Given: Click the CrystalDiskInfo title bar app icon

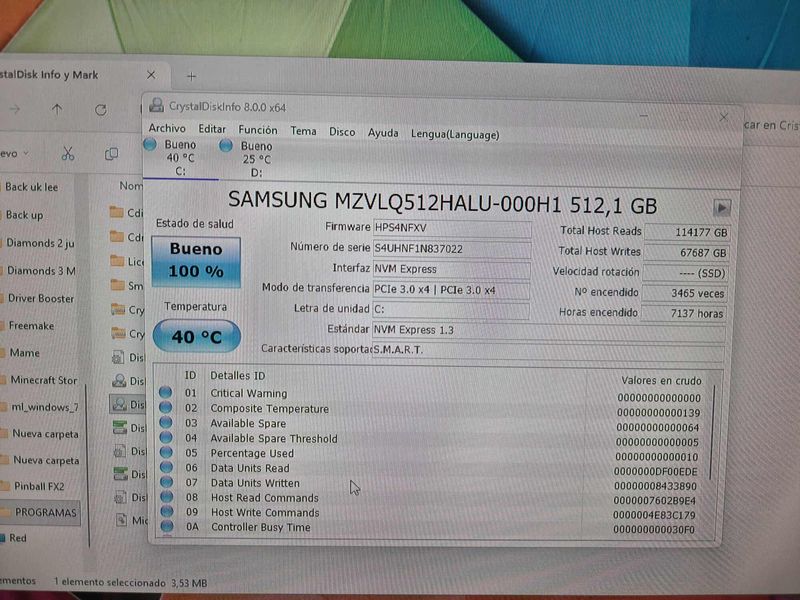Looking at the screenshot, I should click(x=156, y=105).
